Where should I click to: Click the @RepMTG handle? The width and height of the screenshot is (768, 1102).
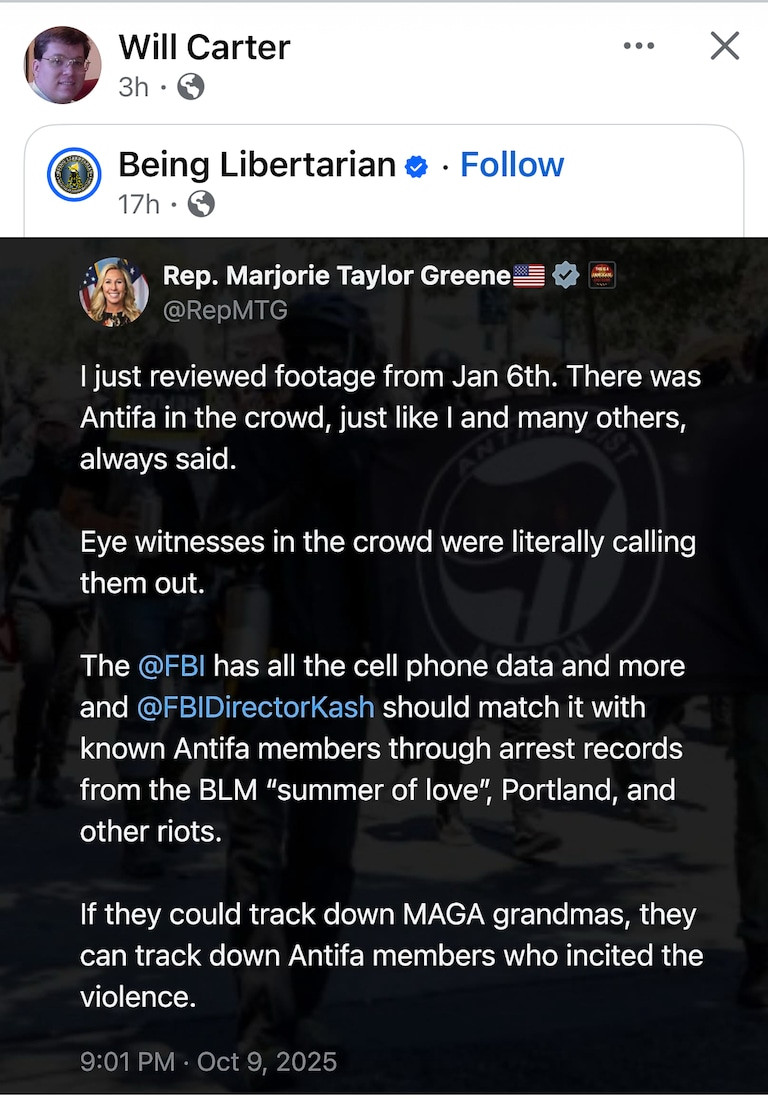click(x=224, y=310)
